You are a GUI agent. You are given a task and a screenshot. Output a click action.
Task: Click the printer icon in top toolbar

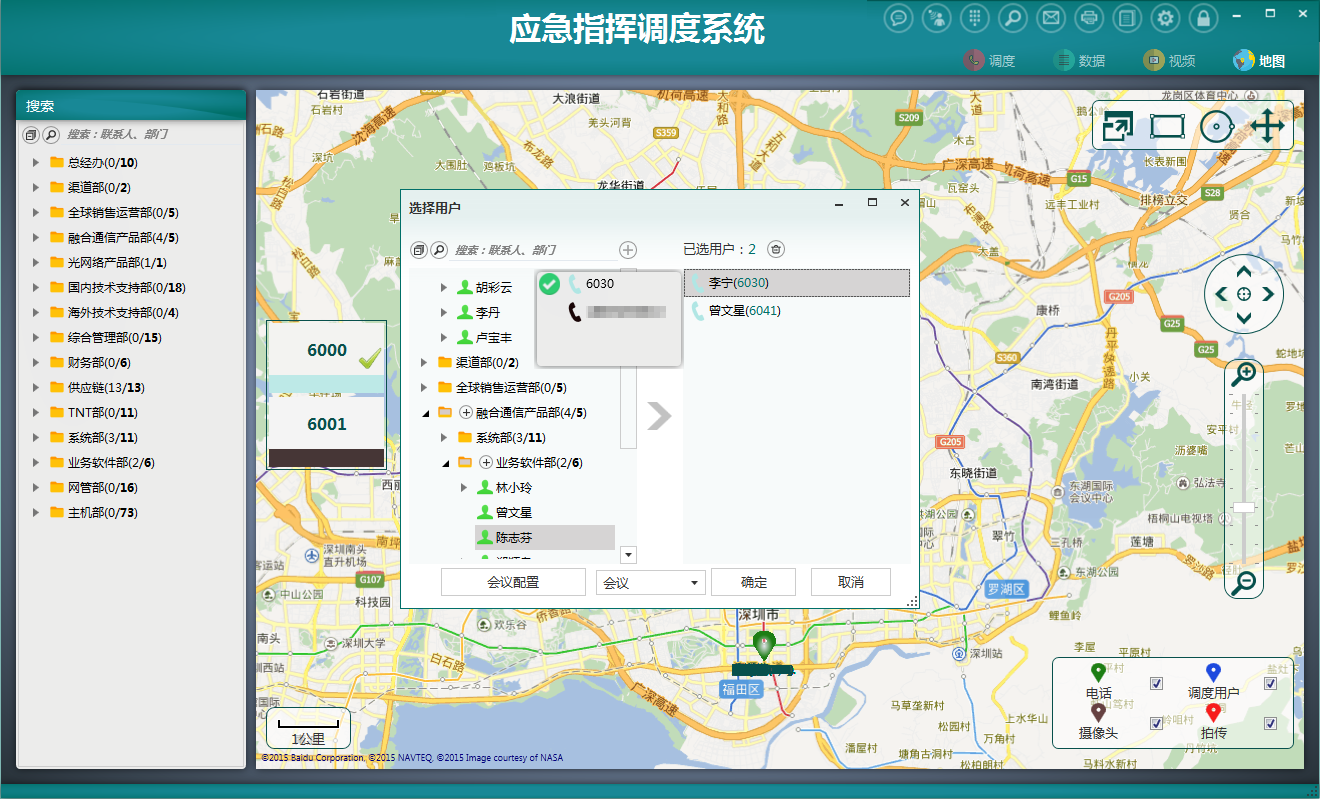[x=1089, y=18]
